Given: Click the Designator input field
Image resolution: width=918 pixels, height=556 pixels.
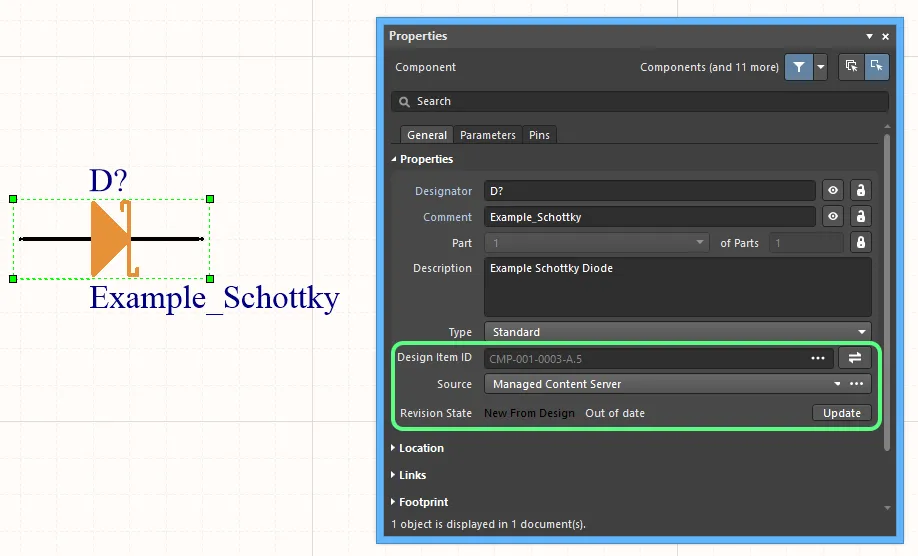Looking at the screenshot, I should (x=650, y=191).
